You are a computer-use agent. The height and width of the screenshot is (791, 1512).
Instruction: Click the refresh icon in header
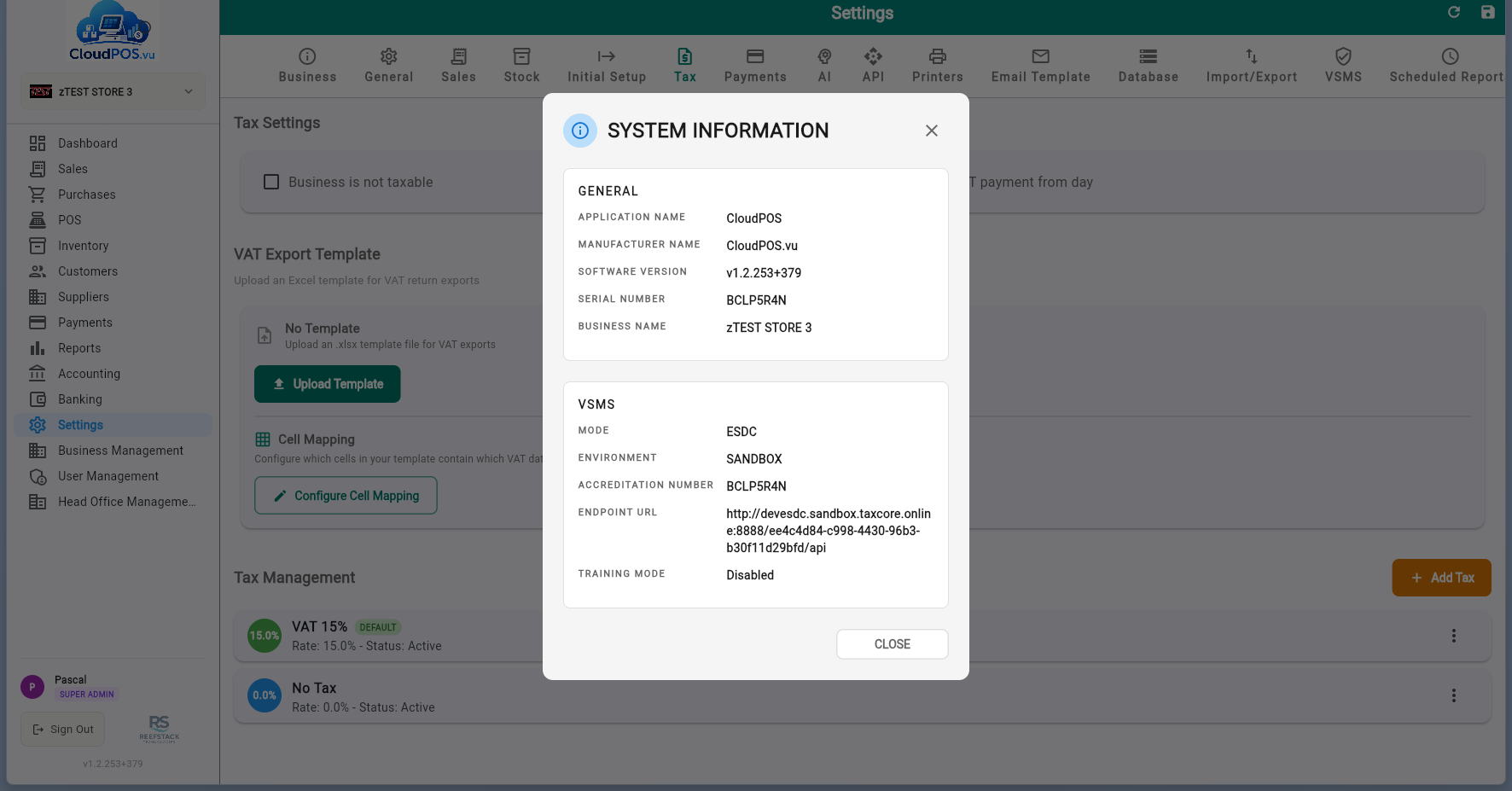point(1454,12)
